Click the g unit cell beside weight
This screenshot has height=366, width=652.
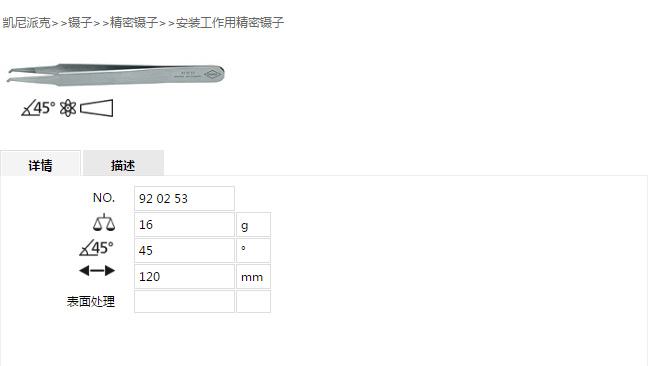(253, 225)
